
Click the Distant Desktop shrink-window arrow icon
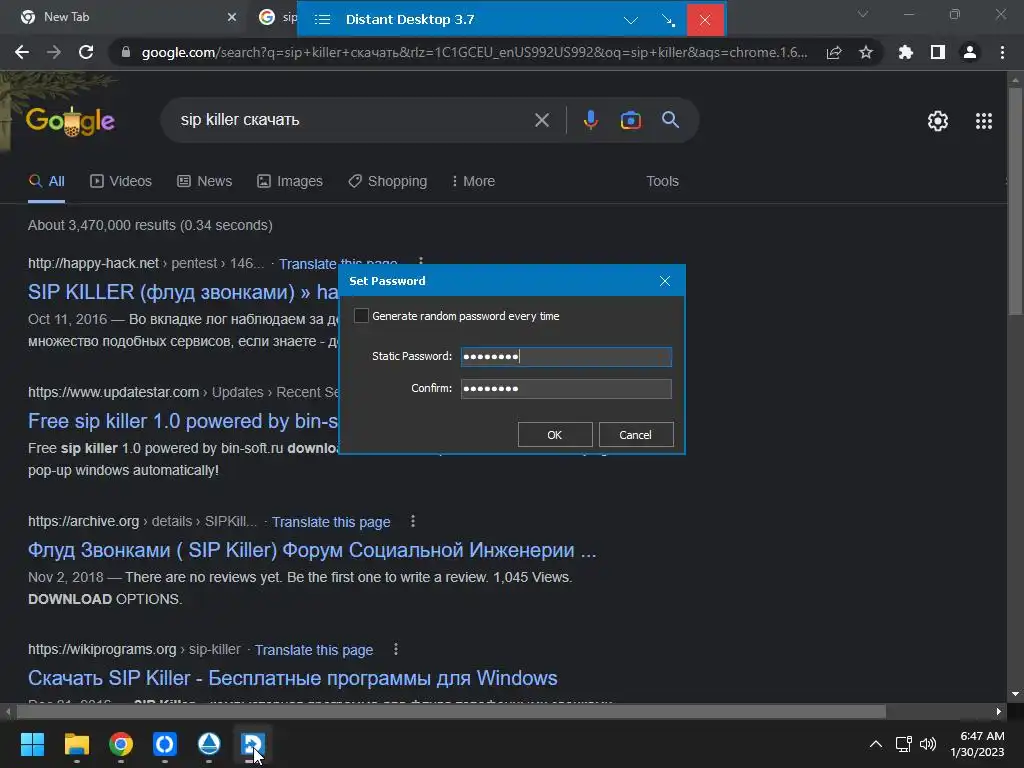tap(668, 20)
